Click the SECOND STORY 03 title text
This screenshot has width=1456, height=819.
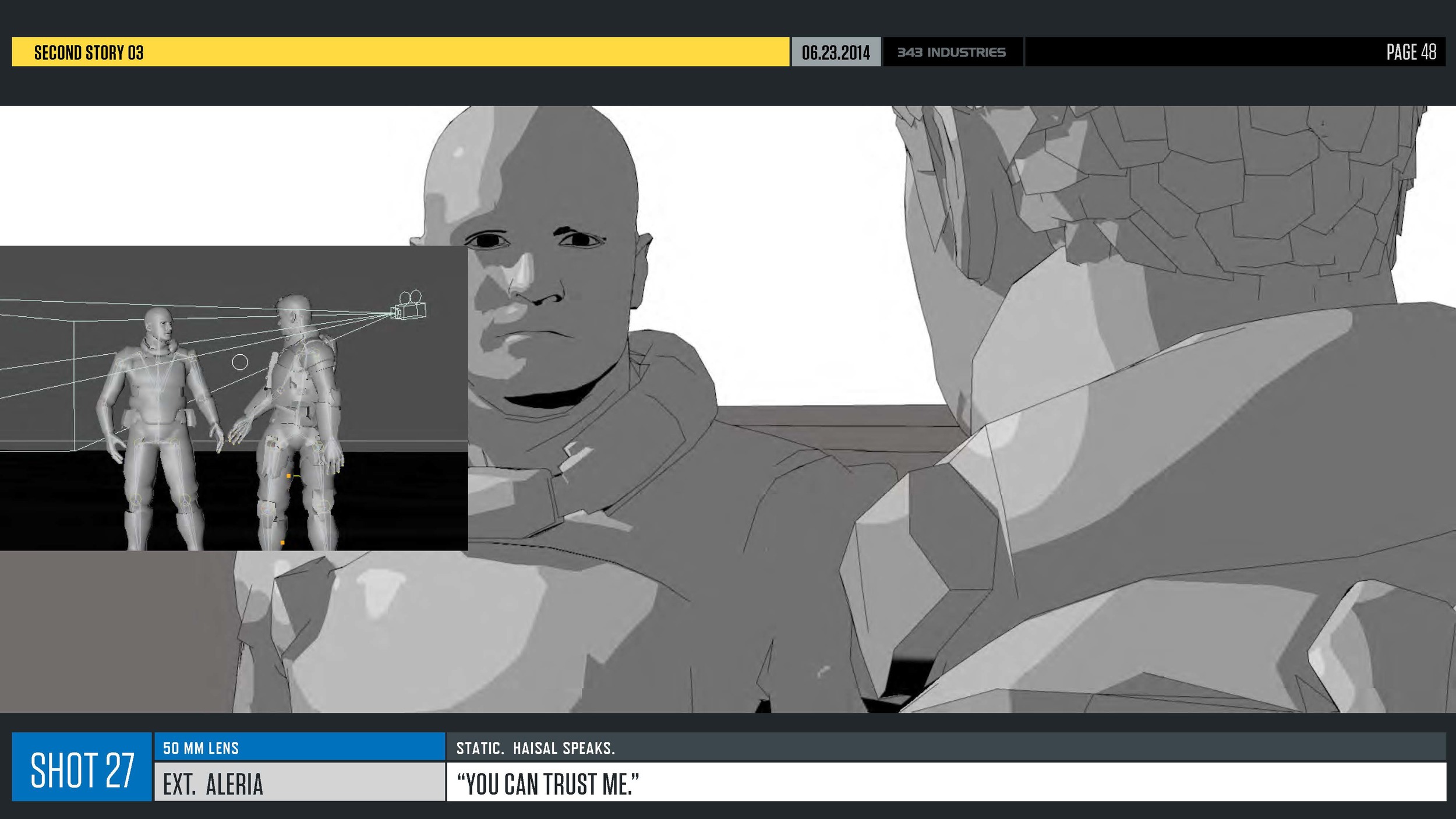point(89,52)
